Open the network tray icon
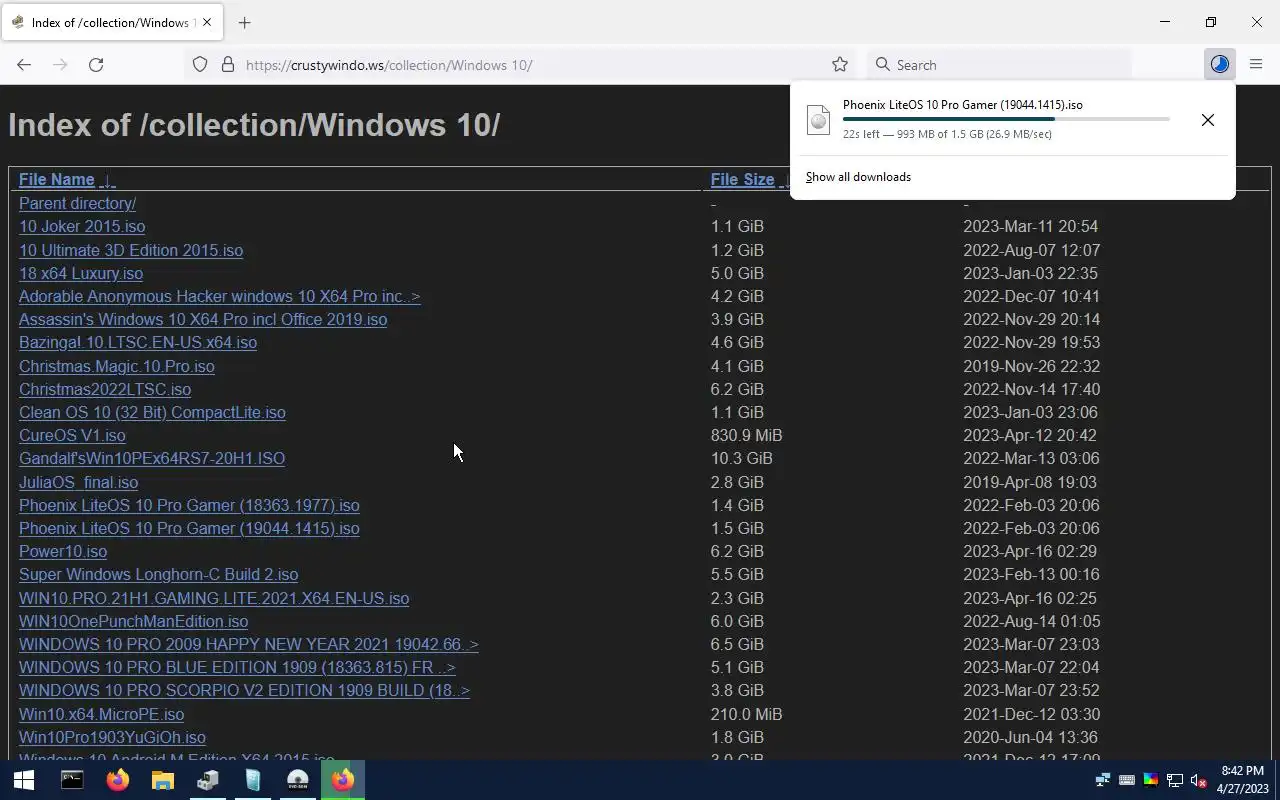This screenshot has width=1280, height=800. click(x=1175, y=780)
